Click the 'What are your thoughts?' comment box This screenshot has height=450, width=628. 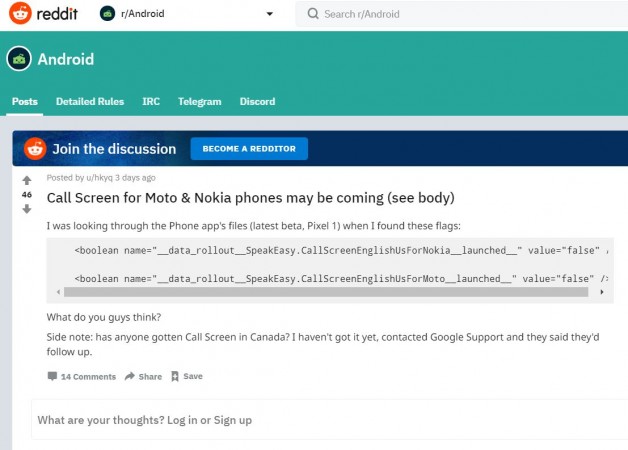pyautogui.click(x=329, y=420)
